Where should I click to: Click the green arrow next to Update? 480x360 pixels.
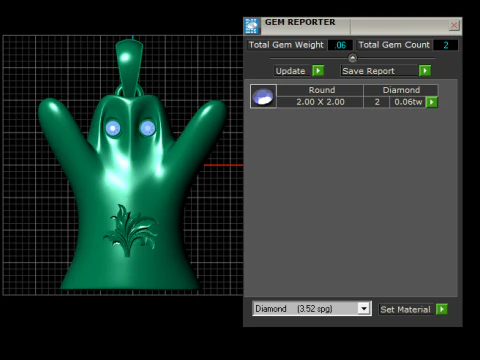coord(318,71)
